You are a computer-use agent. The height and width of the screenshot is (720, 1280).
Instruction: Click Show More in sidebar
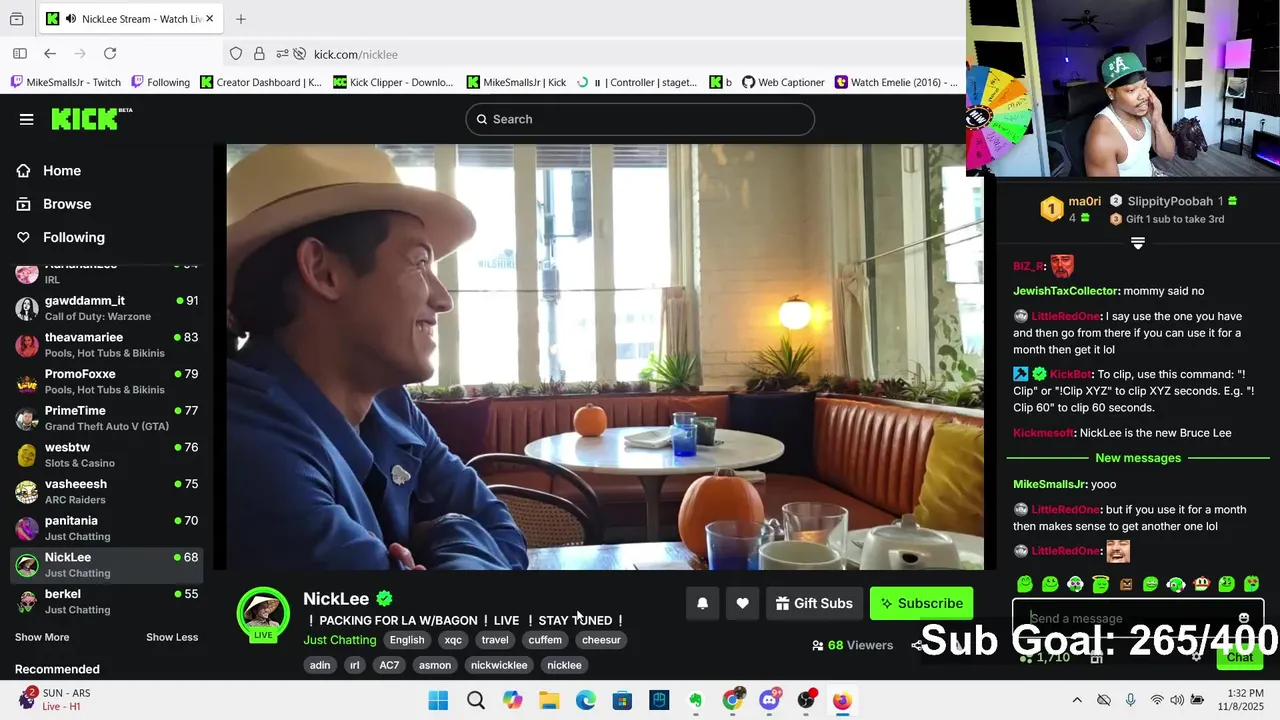[x=42, y=637]
